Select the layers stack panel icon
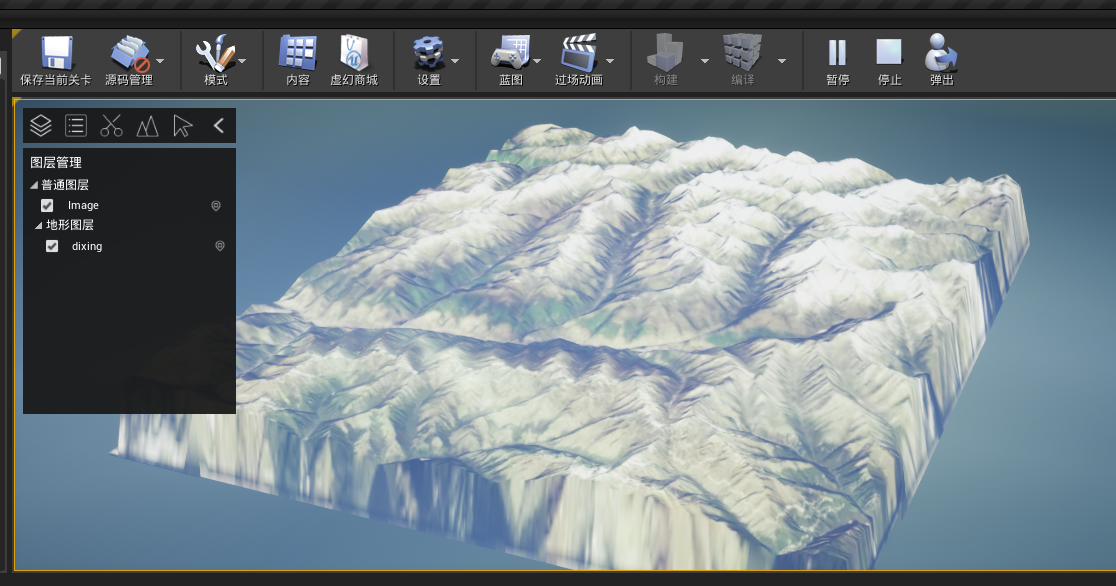The width and height of the screenshot is (1116, 586). (41, 126)
